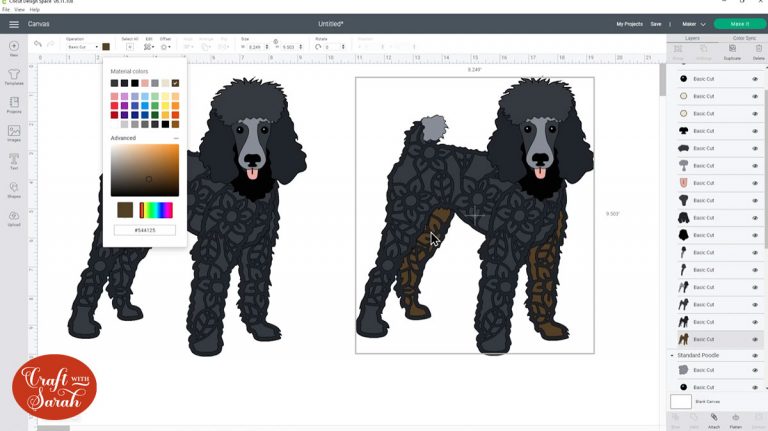Click the green Make It button
768x431 pixels.
coord(739,24)
